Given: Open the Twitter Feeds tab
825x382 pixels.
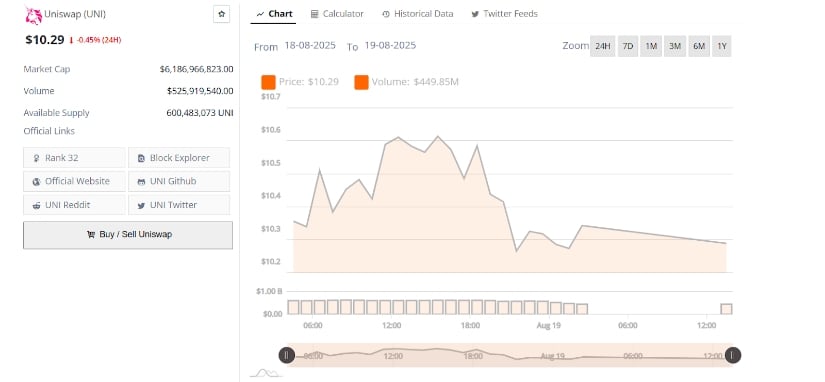Looking at the screenshot, I should coord(504,14).
